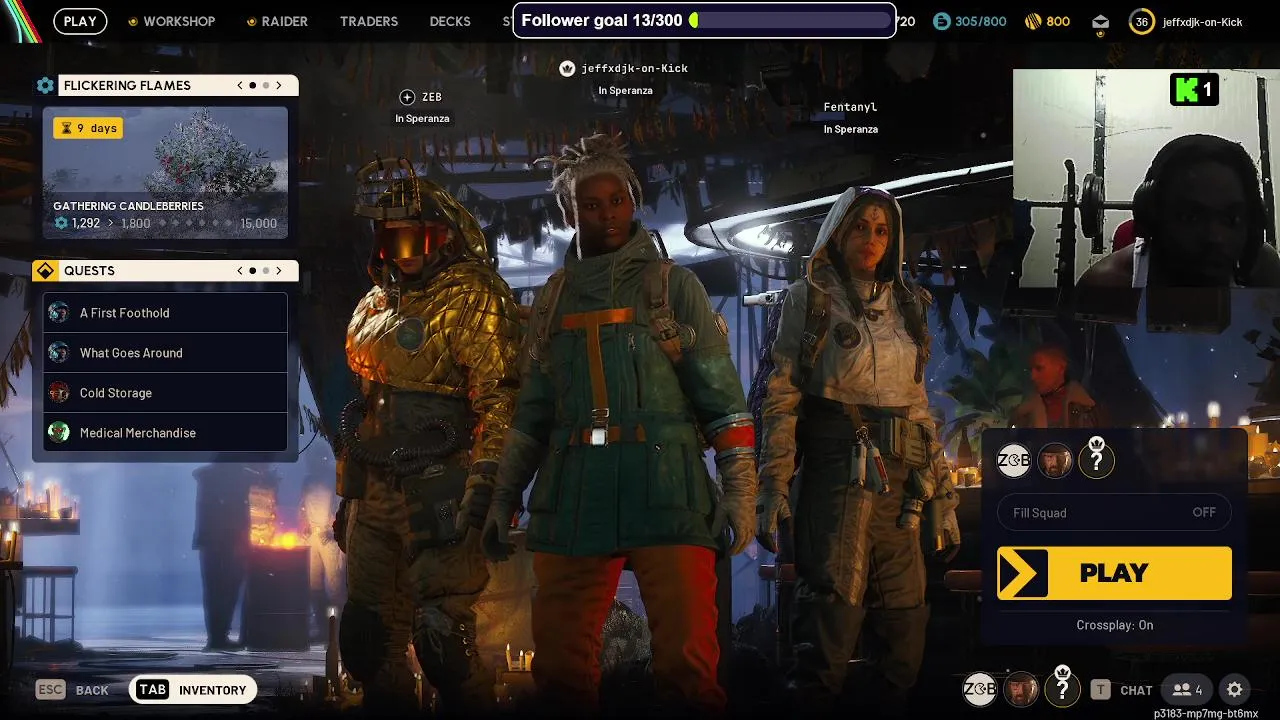Open the DECKS tab

pyautogui.click(x=450, y=21)
